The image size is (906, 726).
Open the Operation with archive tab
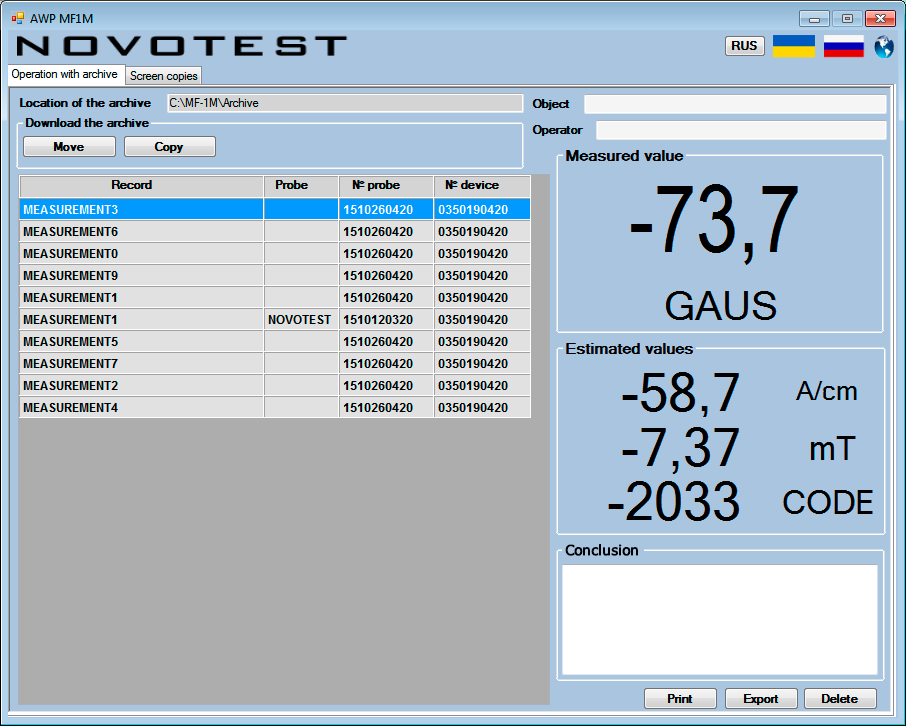(65, 75)
